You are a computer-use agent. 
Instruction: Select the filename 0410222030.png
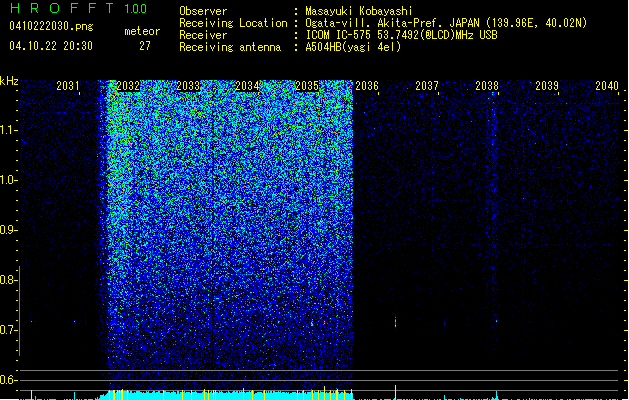51,26
